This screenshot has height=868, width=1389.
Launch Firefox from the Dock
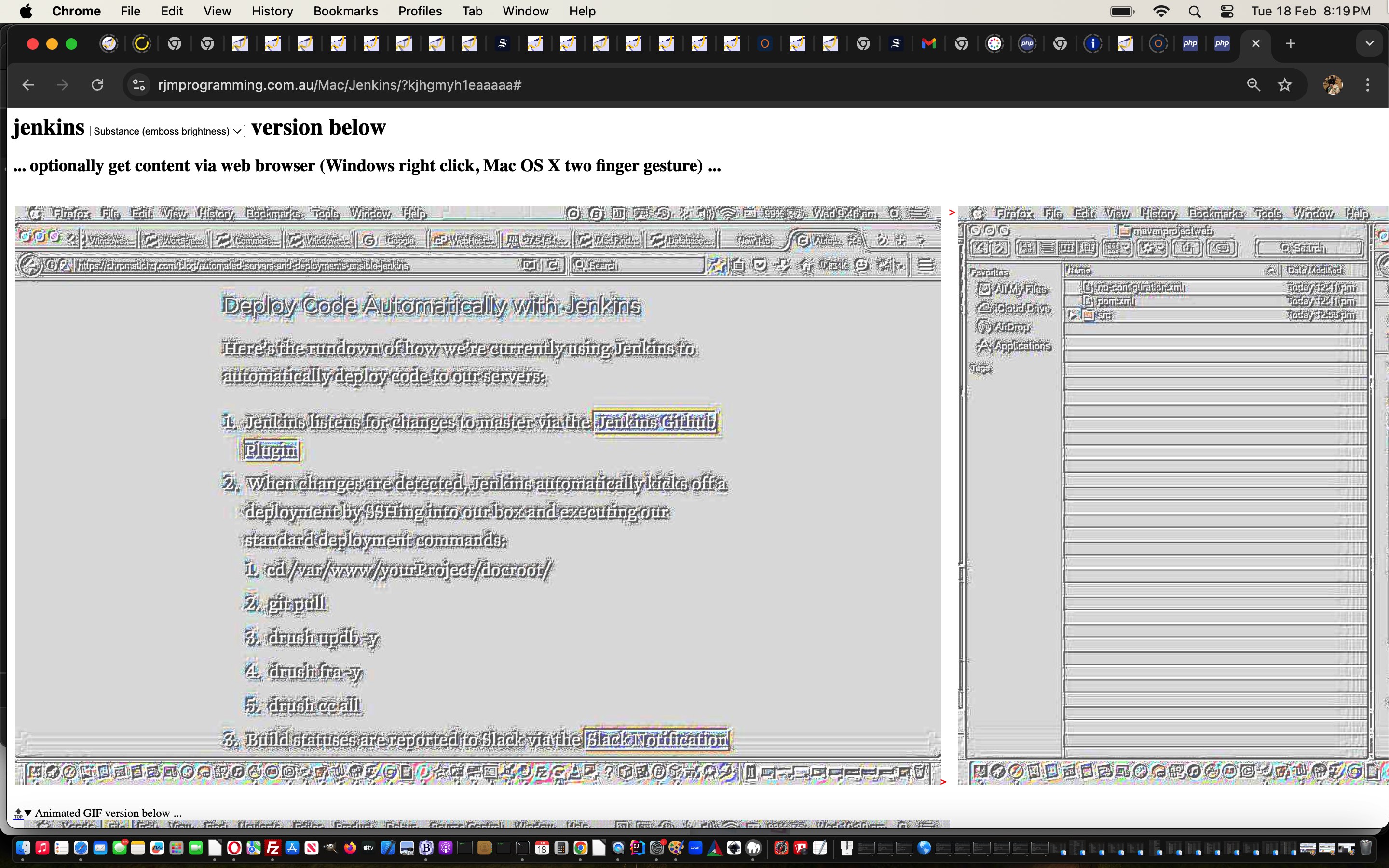(x=350, y=847)
